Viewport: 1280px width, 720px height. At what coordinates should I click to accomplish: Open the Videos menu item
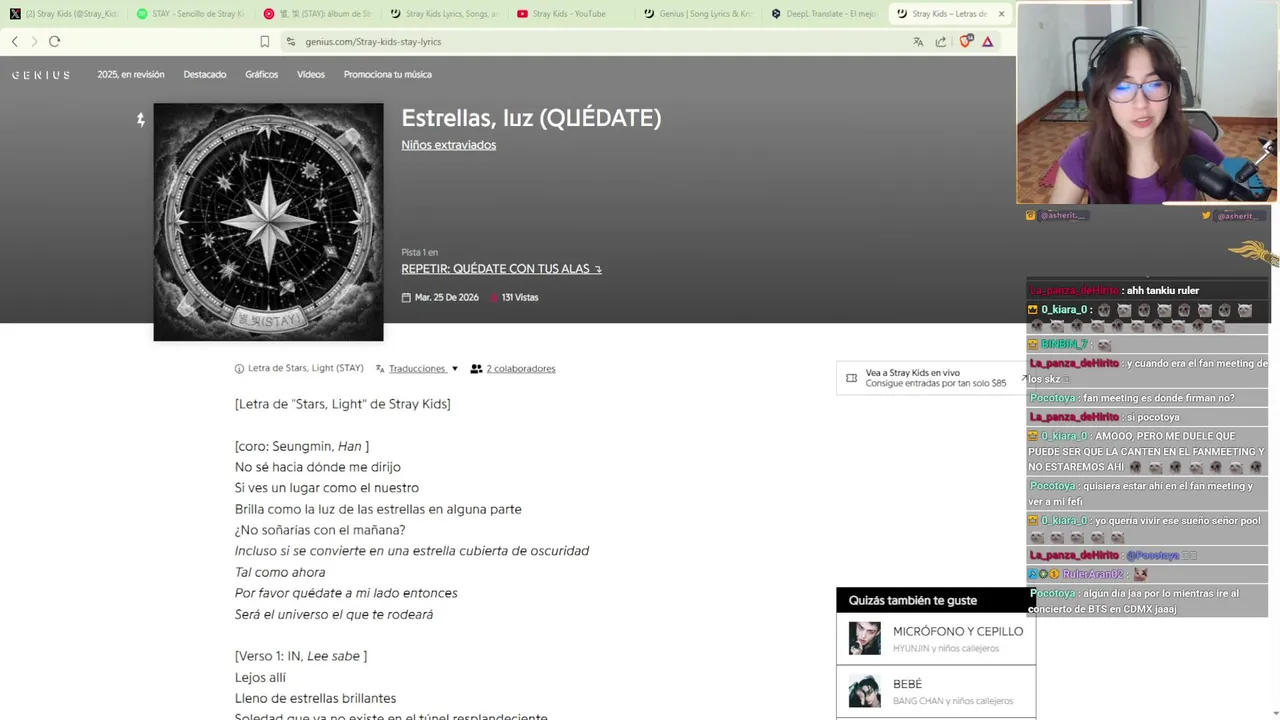click(x=311, y=75)
